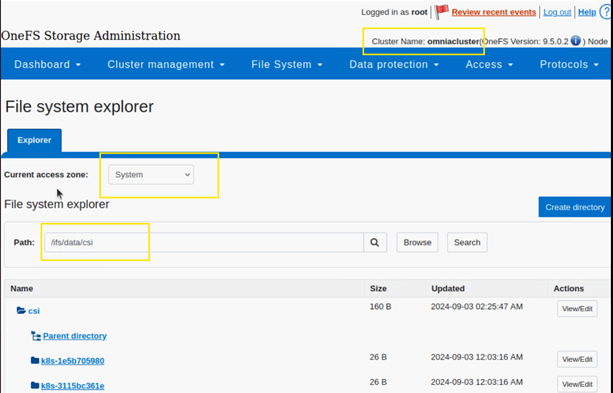
Task: Open the Parent directory link
Action: tap(75, 336)
